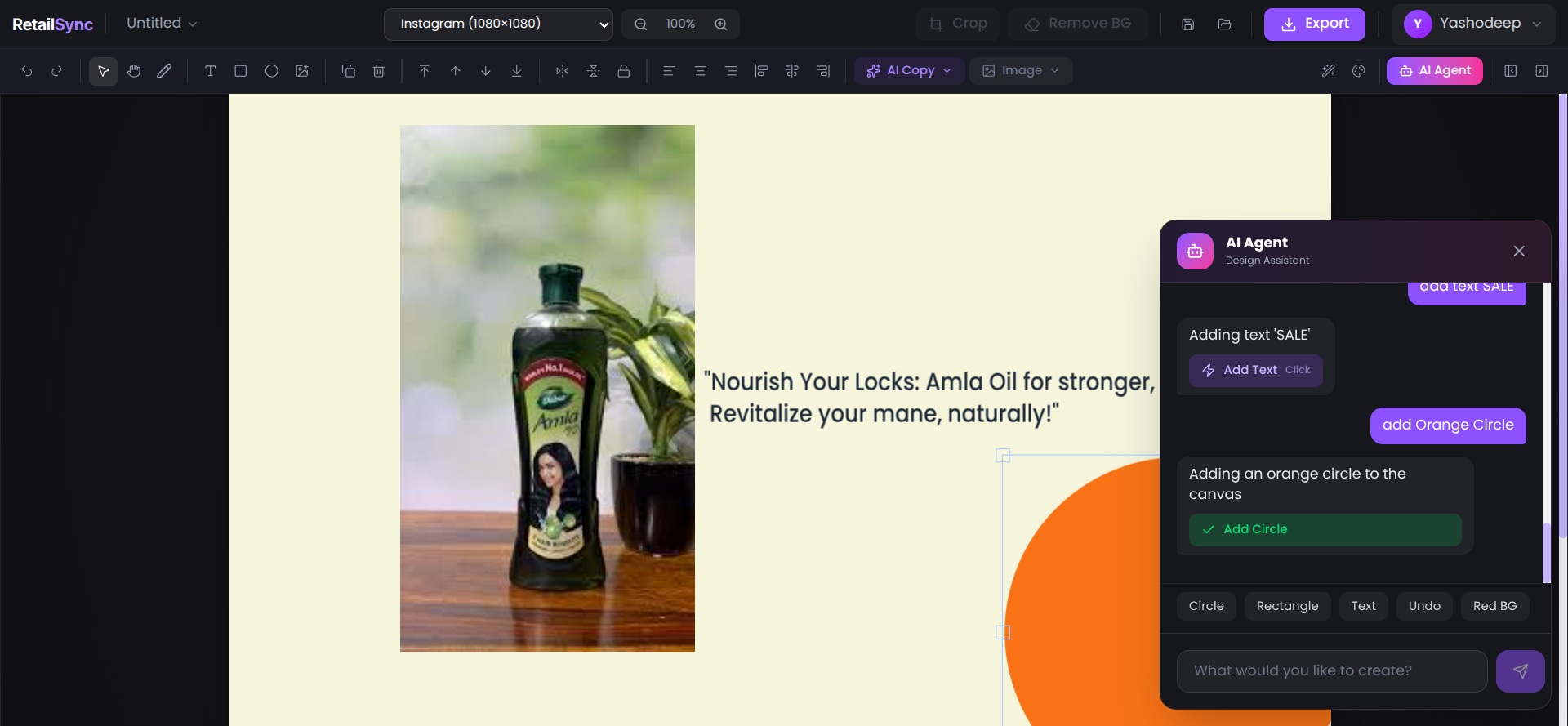This screenshot has height=726, width=1568.
Task: Click the Export button
Action: click(x=1315, y=24)
